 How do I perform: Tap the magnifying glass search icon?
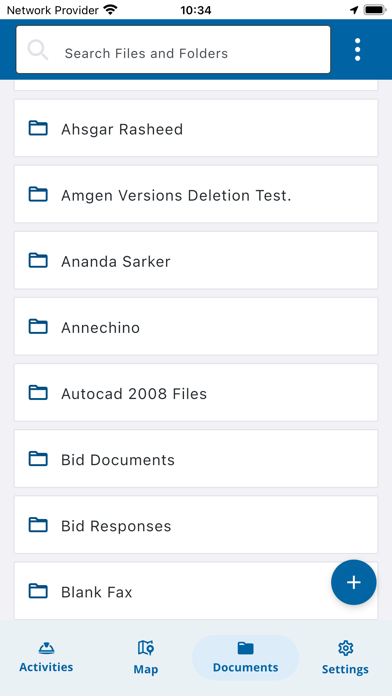pos(38,50)
